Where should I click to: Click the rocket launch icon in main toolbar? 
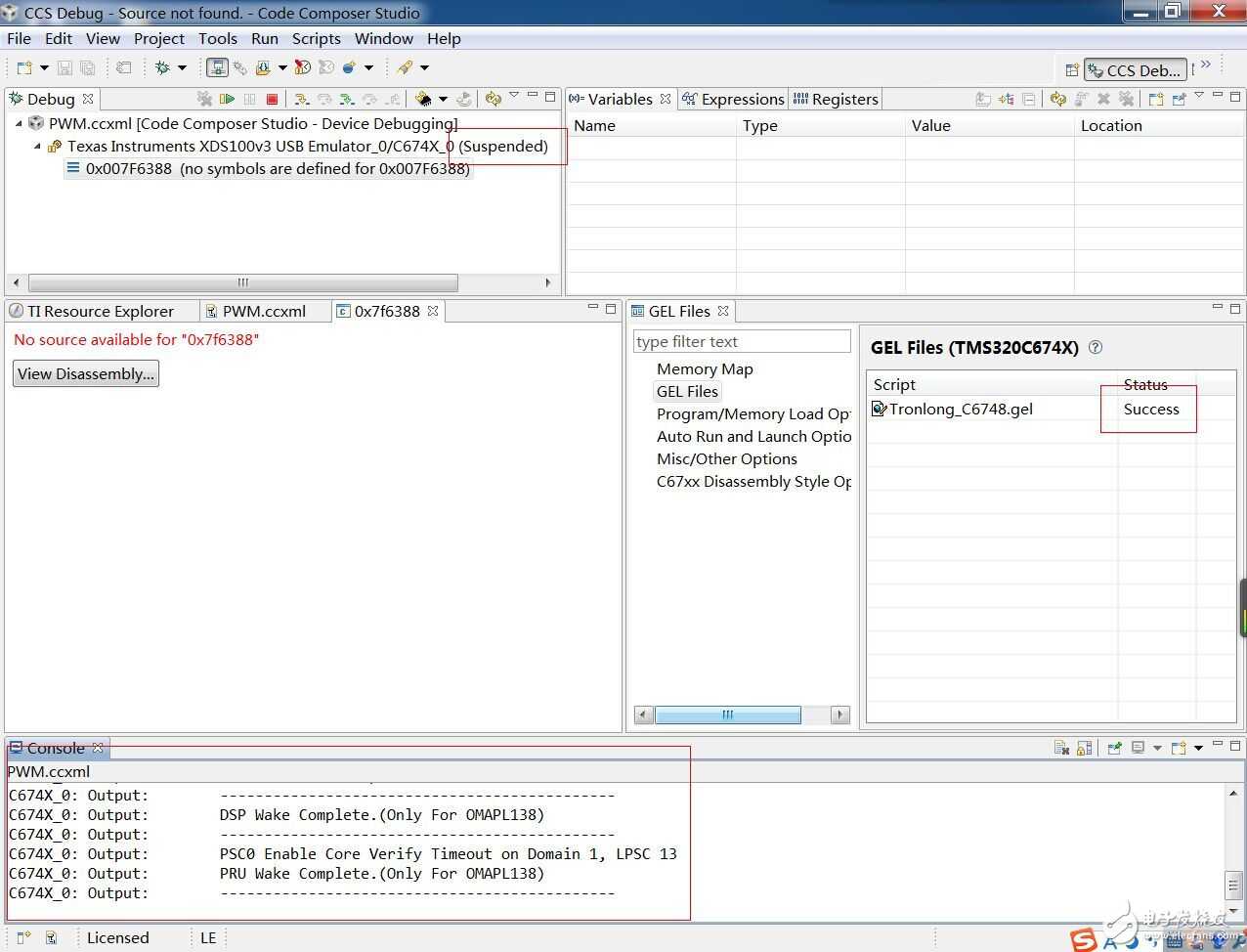(x=405, y=67)
